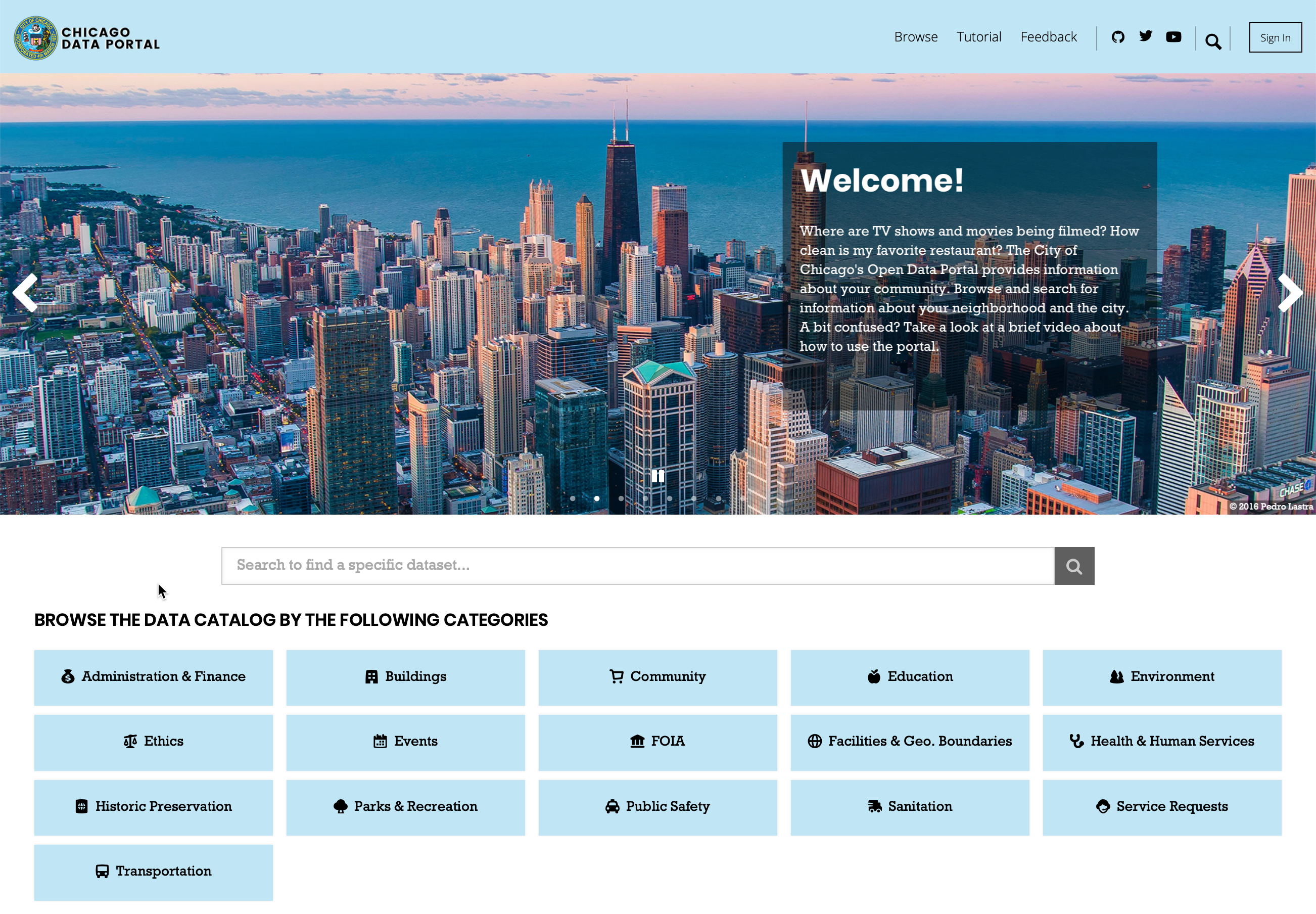Click the bus icon on Transportation tile
Screen dimensions: 1316x914
point(102,871)
